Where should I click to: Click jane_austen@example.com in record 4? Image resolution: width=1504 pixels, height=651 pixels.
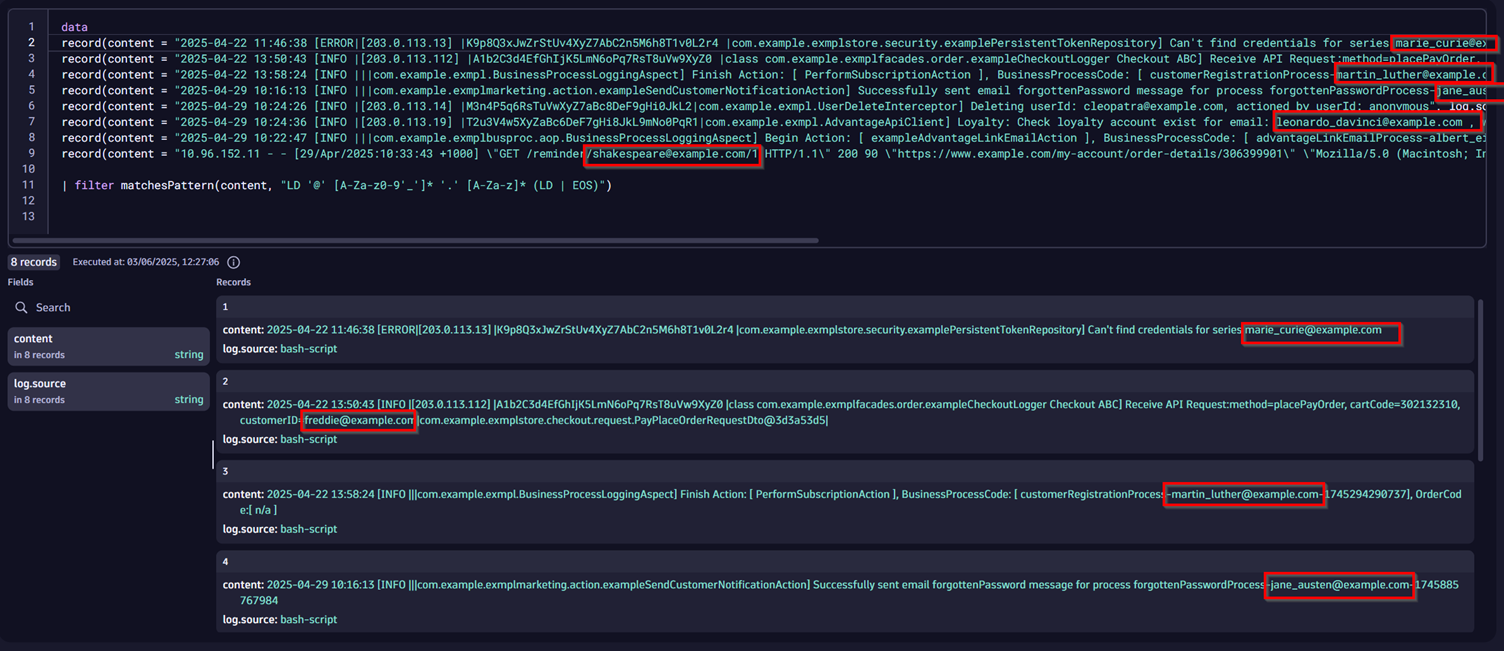[x=1339, y=585]
